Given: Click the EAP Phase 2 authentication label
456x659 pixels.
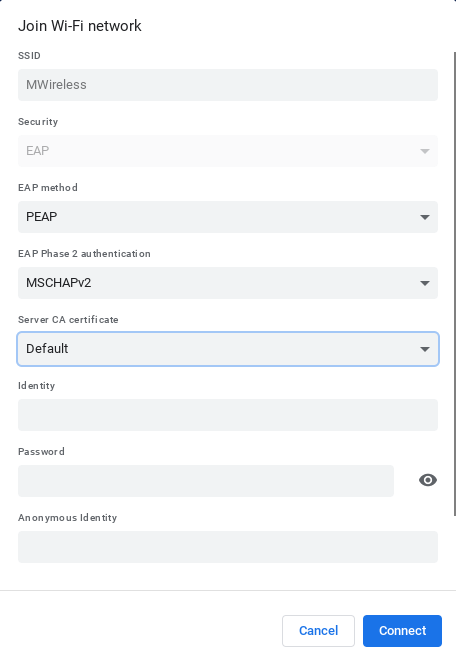Looking at the screenshot, I should pyautogui.click(x=84, y=254).
